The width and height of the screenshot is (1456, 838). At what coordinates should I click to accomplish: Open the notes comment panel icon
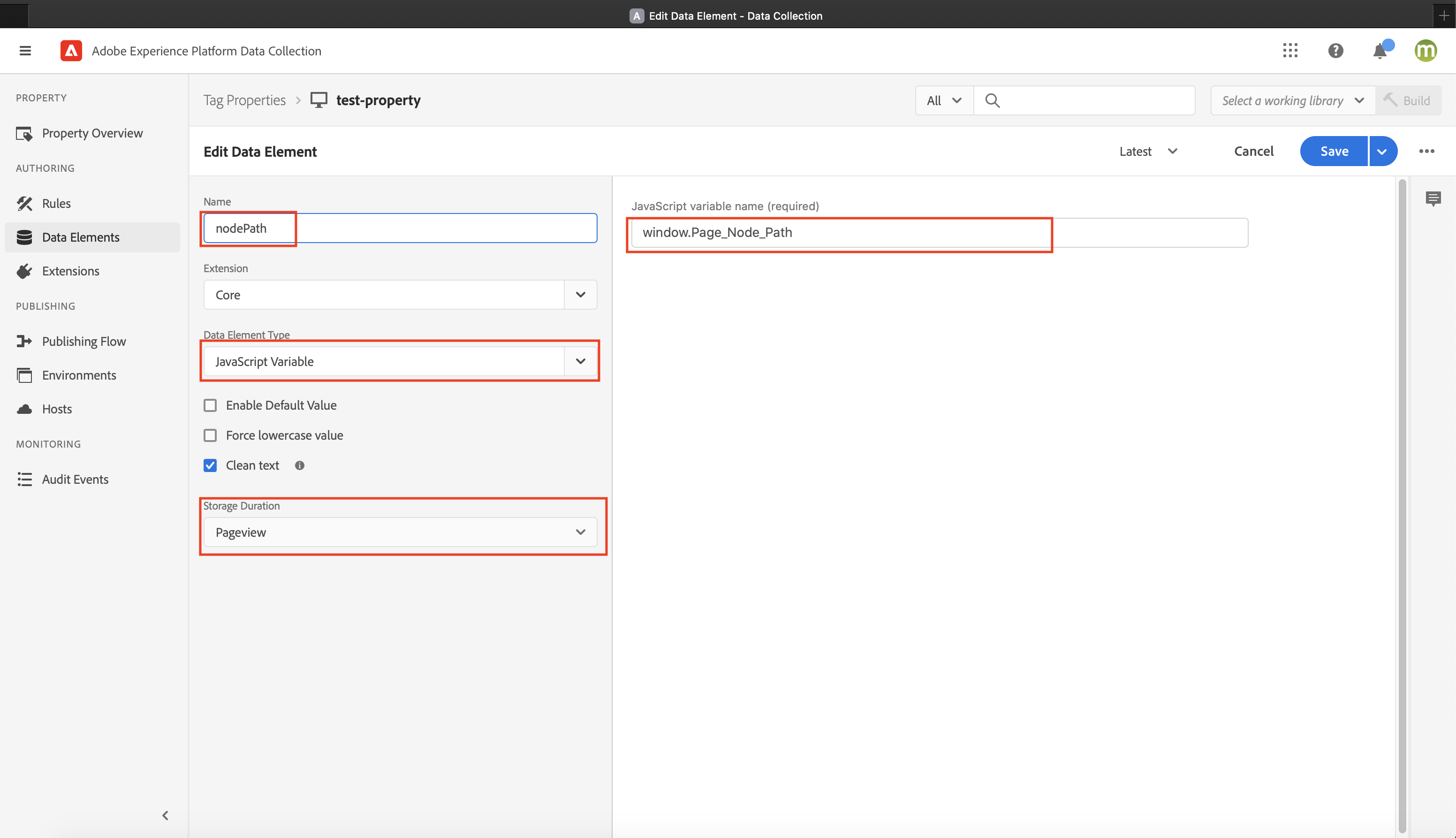click(1433, 198)
